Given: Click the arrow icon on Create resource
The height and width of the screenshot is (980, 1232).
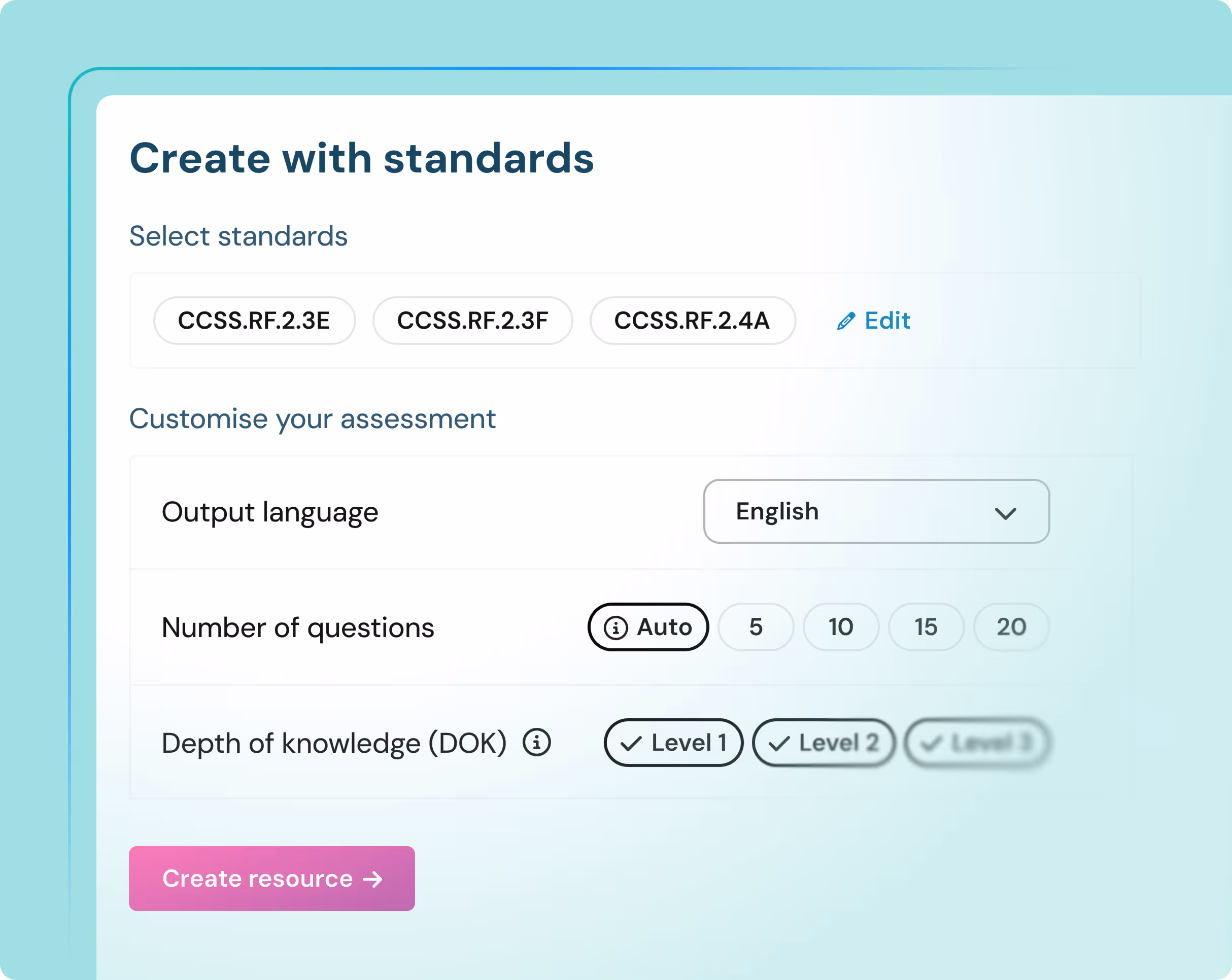Looking at the screenshot, I should click(x=372, y=879).
